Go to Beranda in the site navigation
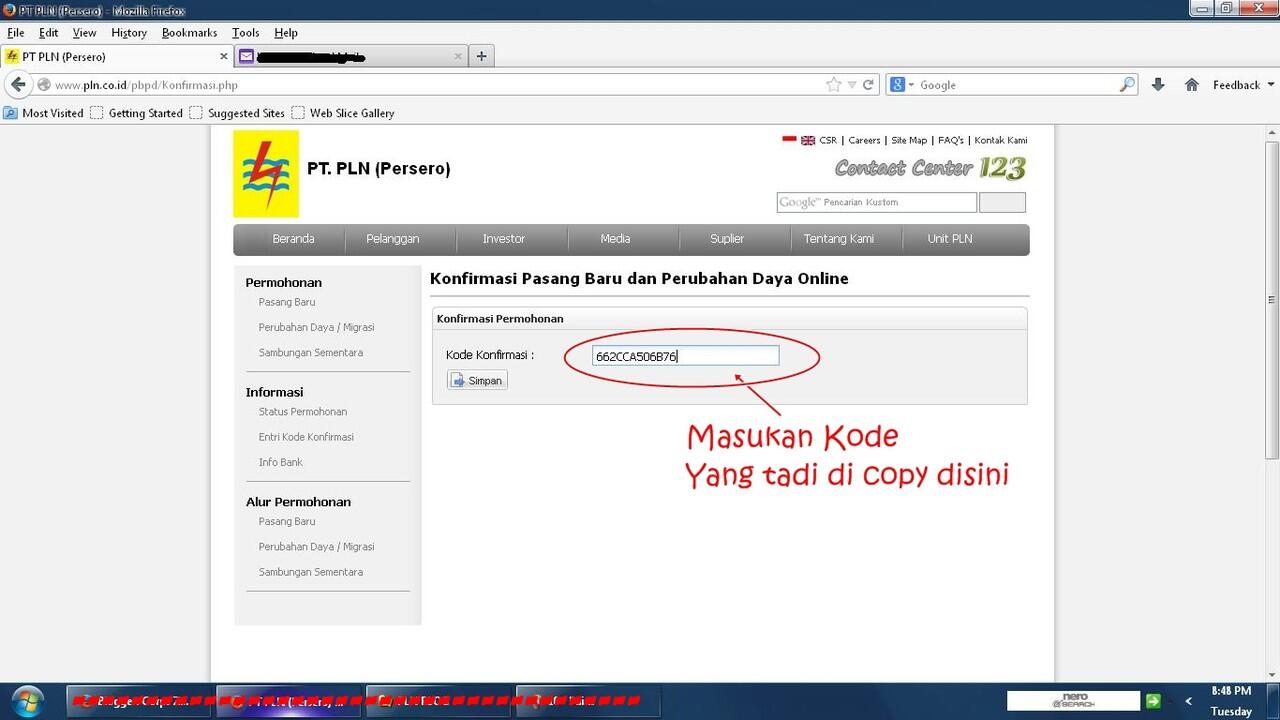1280x720 pixels. point(293,239)
